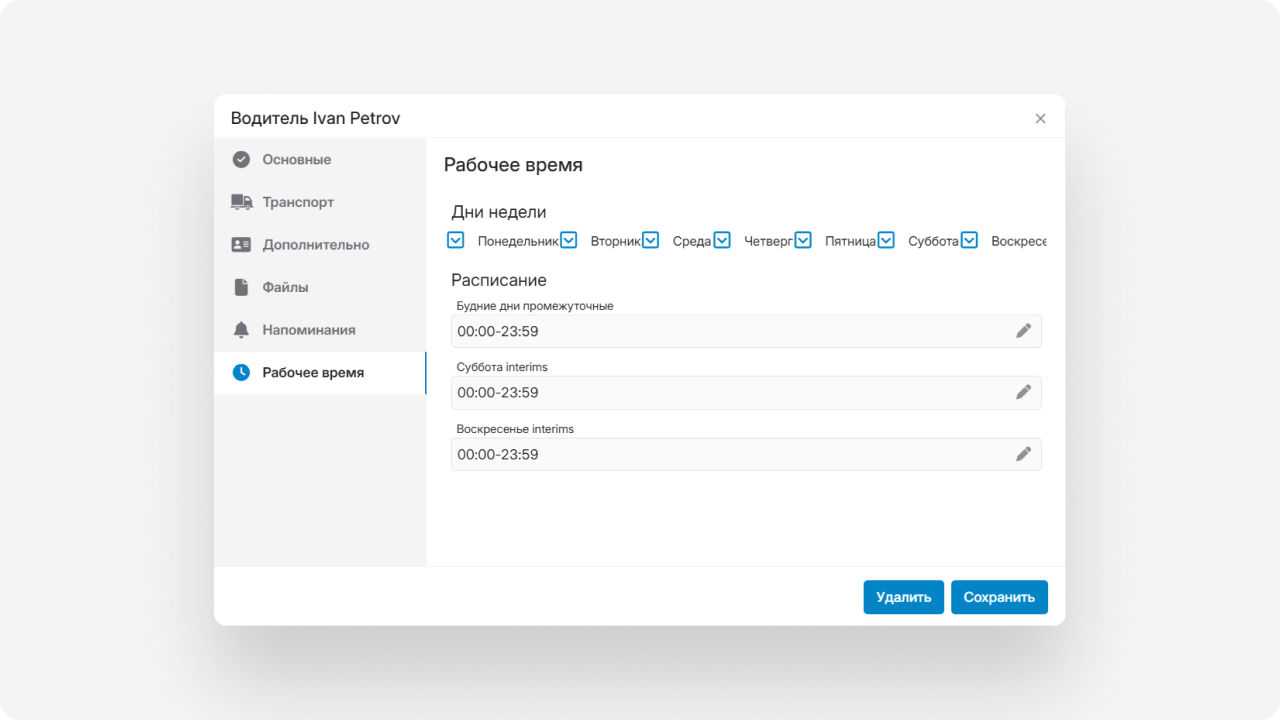The image size is (1280, 720).
Task: Toggle the Воскресенье checkbox
Action: click(x=969, y=240)
